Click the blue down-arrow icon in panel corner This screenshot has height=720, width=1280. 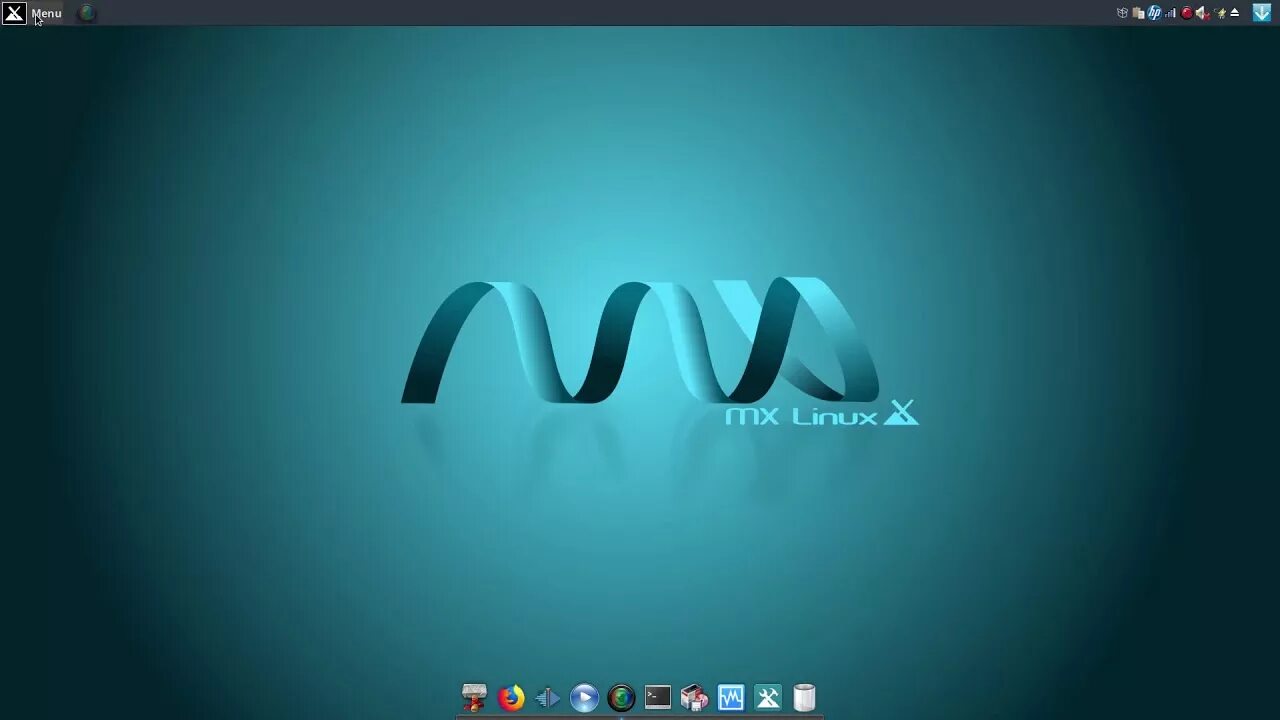tap(1262, 13)
